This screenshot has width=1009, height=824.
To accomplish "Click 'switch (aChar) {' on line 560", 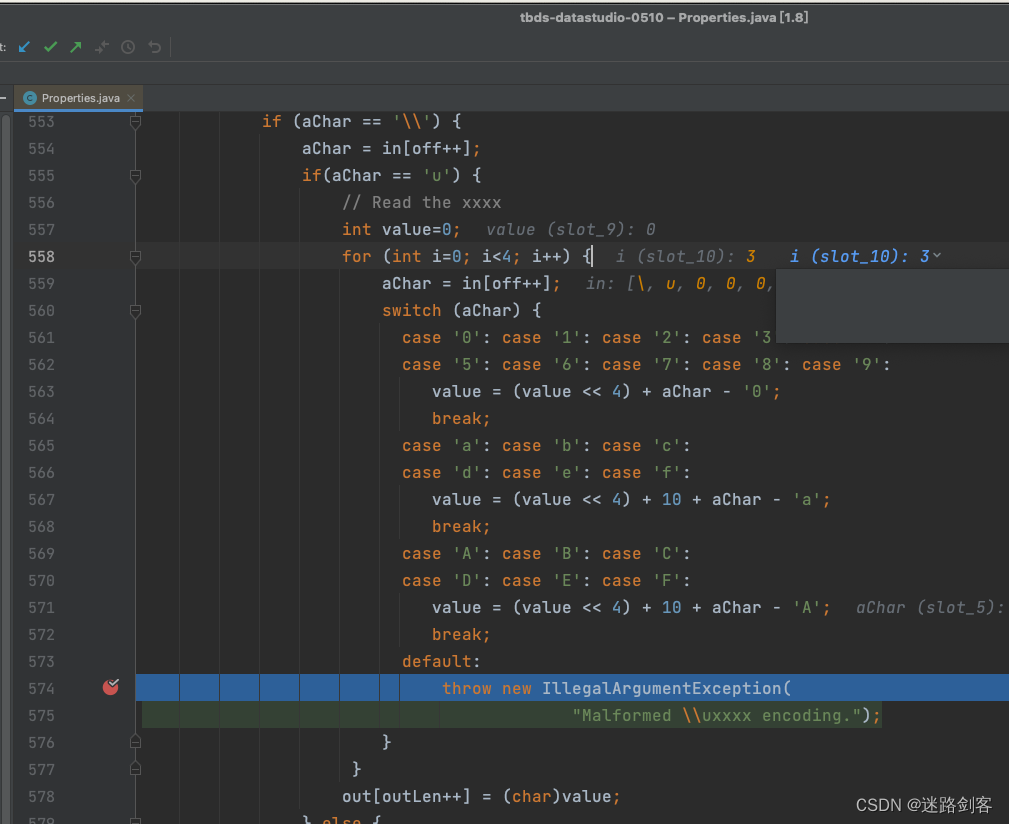I will tap(461, 311).
